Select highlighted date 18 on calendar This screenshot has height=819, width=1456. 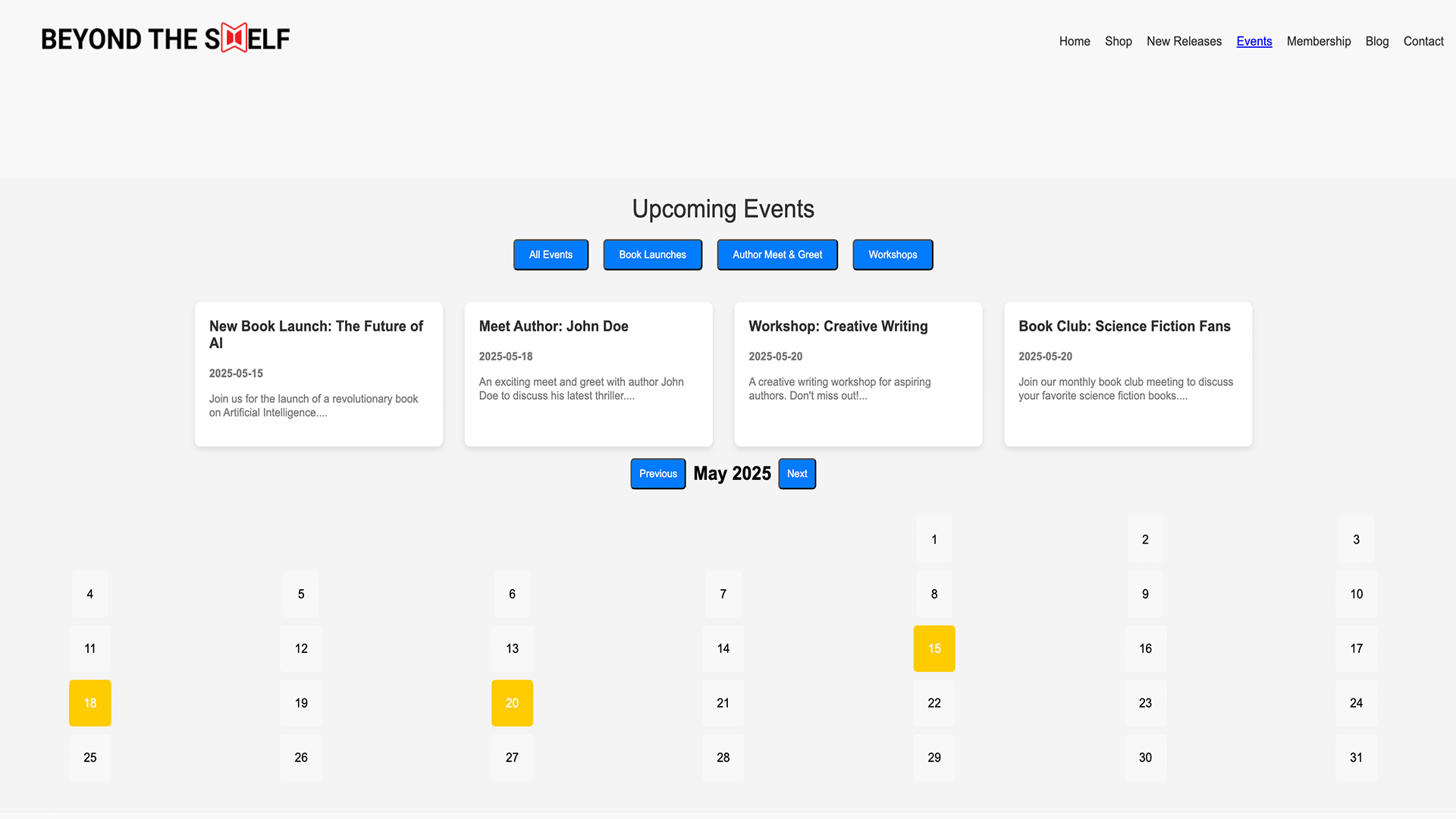89,703
